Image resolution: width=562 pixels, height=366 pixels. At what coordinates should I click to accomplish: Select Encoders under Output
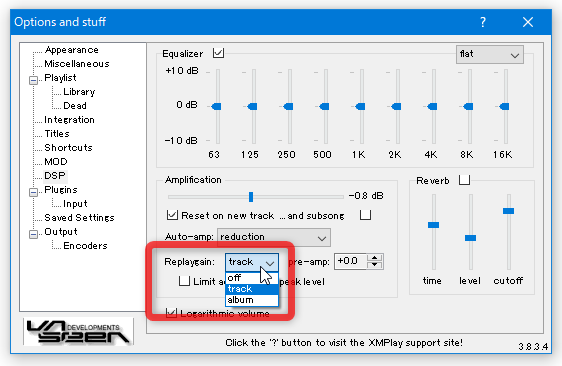coord(85,246)
